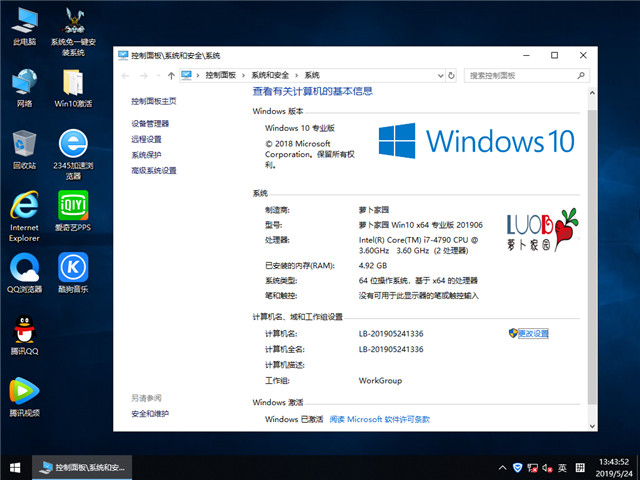Click the Windows Start button
Viewport: 640px width, 480px height.
coord(16,468)
